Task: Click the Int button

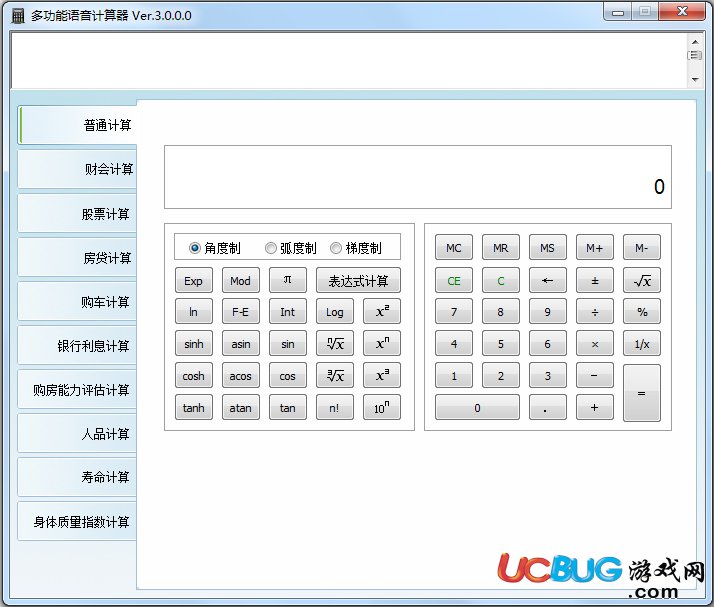Action: pos(288,311)
